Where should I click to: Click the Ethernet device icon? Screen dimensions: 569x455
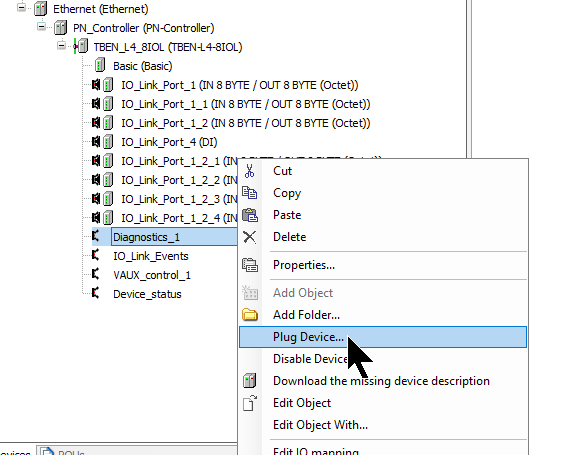click(x=41, y=9)
